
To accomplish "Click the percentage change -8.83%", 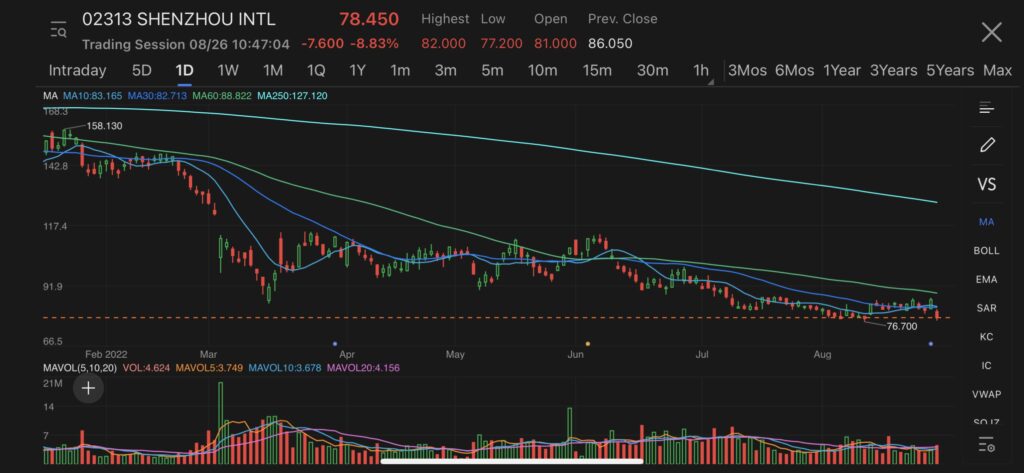I will click(x=374, y=44).
